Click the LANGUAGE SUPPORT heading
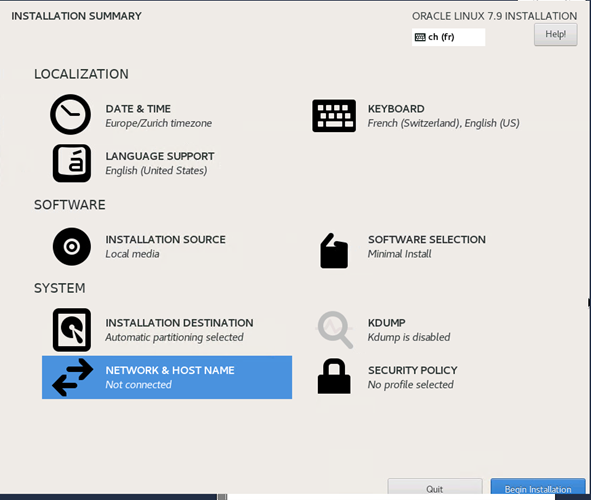Viewport: 591px width, 500px height. pyautogui.click(x=160, y=156)
